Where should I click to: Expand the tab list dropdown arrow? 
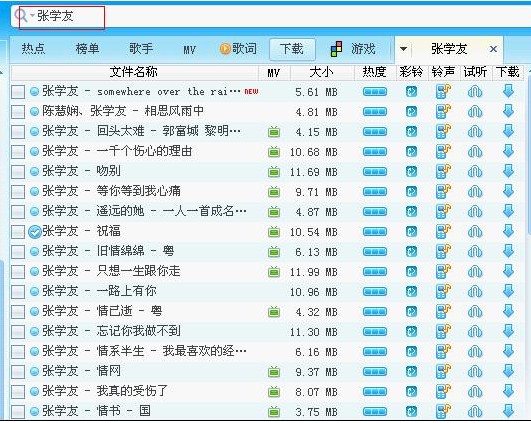[x=403, y=49]
